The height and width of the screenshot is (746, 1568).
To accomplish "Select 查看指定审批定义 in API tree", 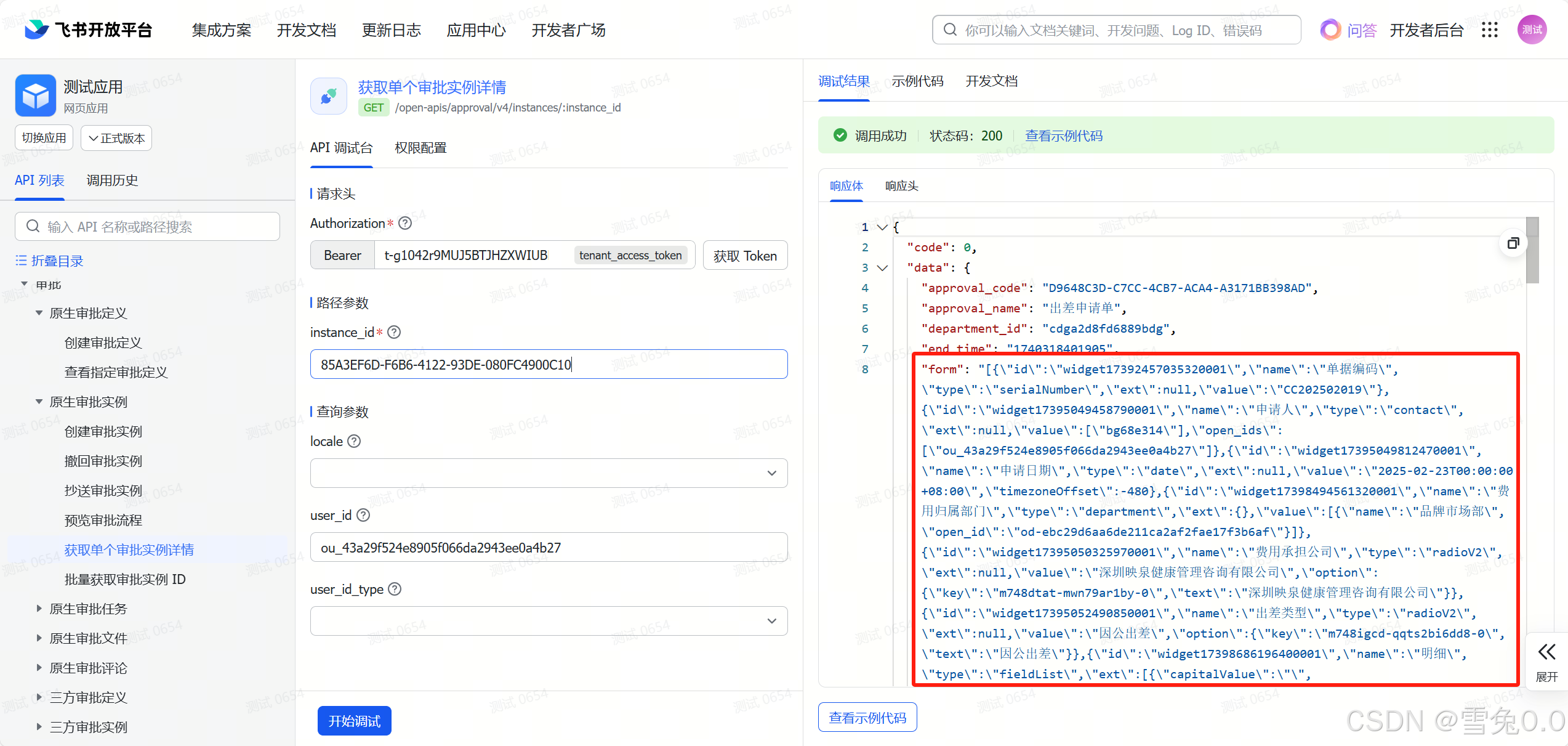I will point(116,372).
